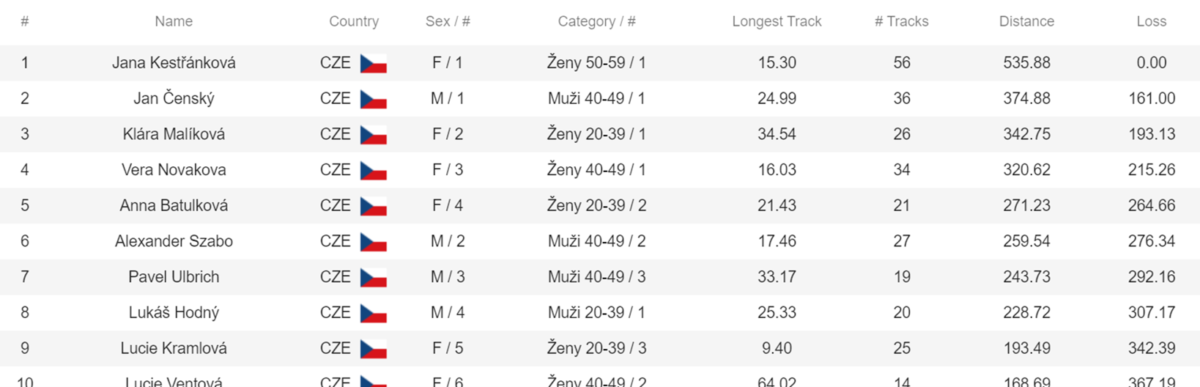Image resolution: width=1200 pixels, height=387 pixels.
Task: Open Jana Kestřánková's name link
Action: [174, 63]
